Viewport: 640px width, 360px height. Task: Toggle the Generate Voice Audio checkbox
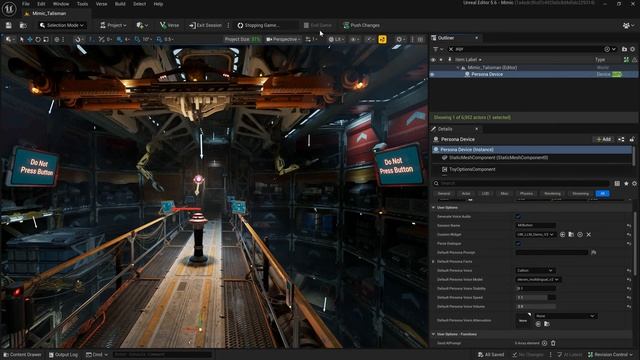[x=518, y=216]
